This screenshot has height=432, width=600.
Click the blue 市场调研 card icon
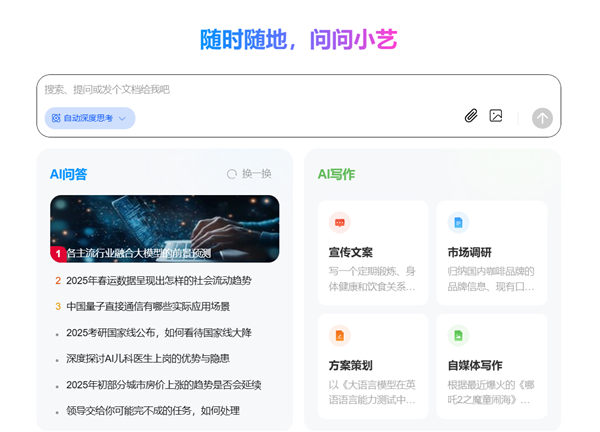tap(458, 222)
